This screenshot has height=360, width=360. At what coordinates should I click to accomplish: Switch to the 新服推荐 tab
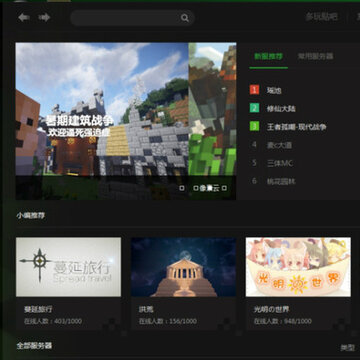click(x=268, y=56)
